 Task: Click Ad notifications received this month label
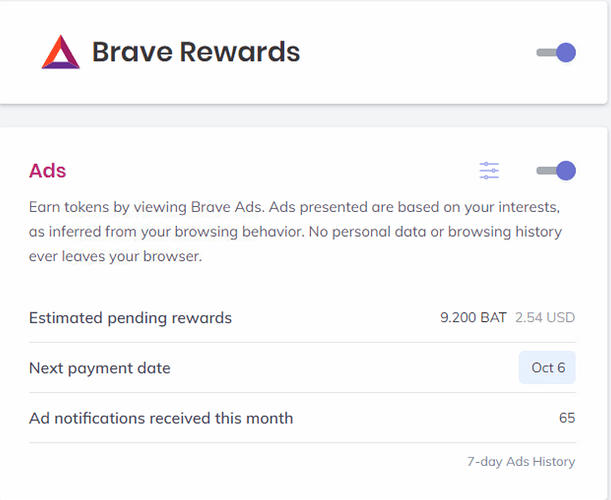pos(161,418)
